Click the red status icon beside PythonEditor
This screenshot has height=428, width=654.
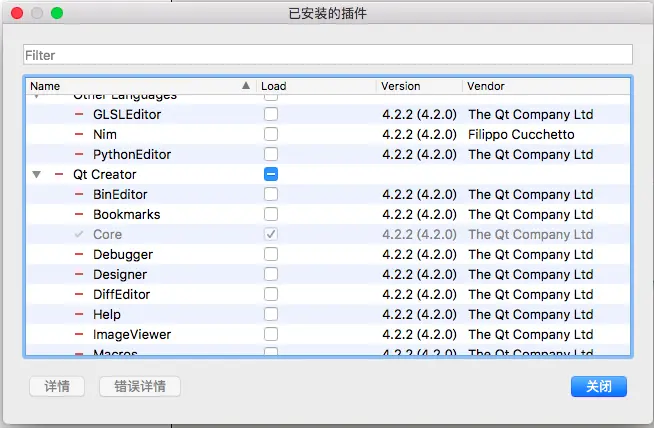click(79, 154)
